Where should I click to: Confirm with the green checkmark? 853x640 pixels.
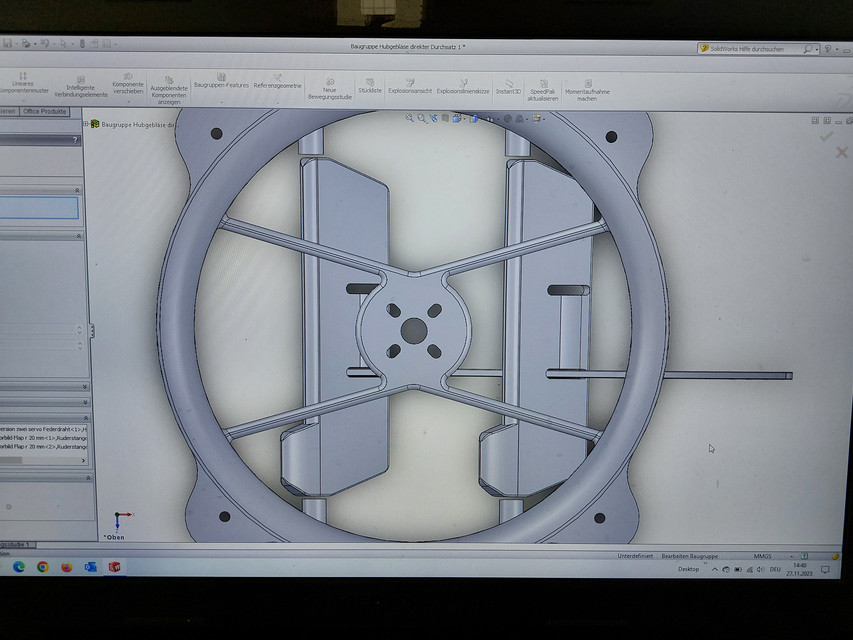point(826,136)
